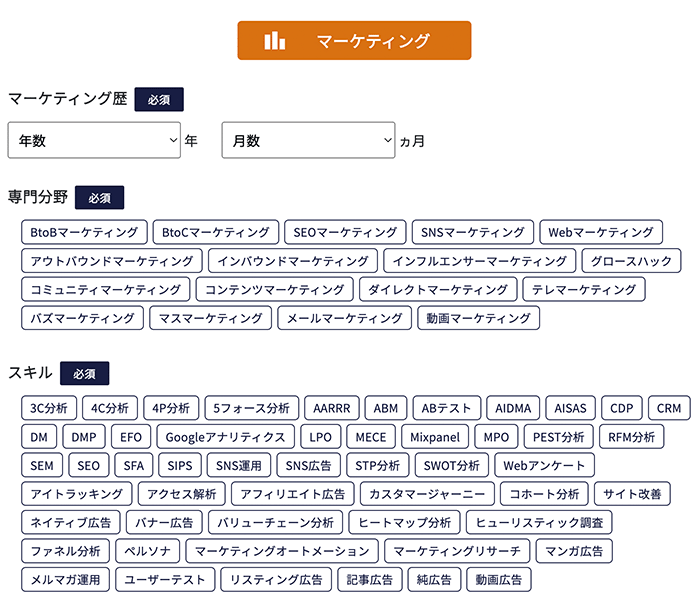Pick the EFO skill tag
700x616 pixels.
pyautogui.click(x=131, y=437)
